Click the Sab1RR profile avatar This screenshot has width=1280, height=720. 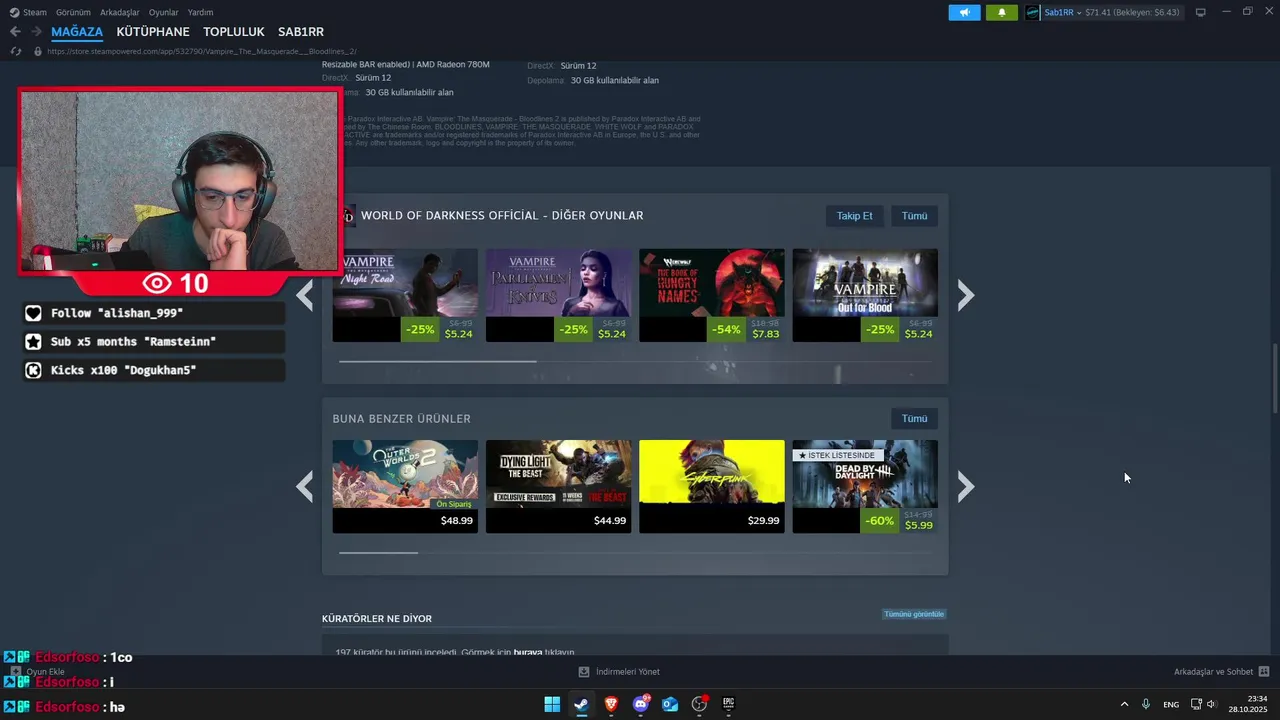[1033, 12]
